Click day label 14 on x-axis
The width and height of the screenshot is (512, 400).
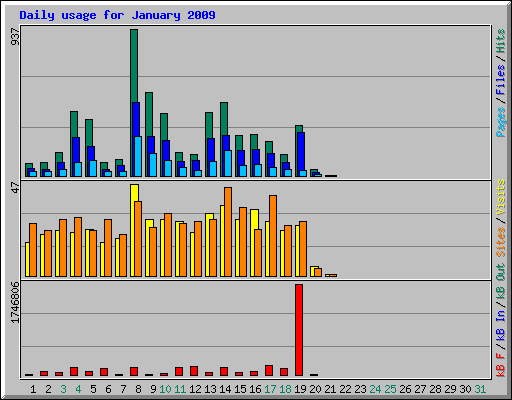pos(225,389)
